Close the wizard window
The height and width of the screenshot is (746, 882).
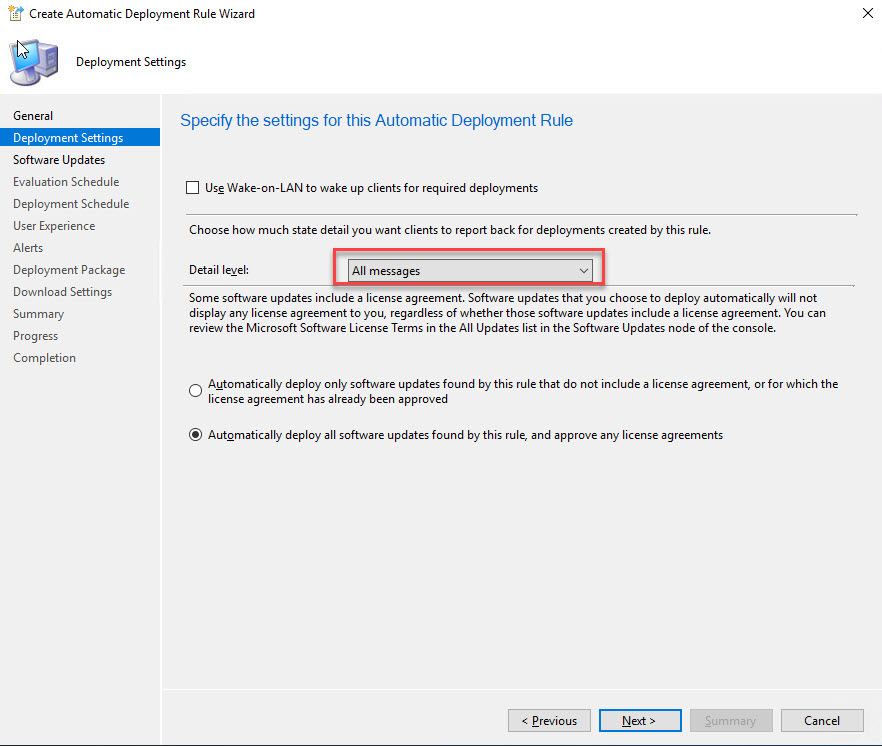click(863, 14)
